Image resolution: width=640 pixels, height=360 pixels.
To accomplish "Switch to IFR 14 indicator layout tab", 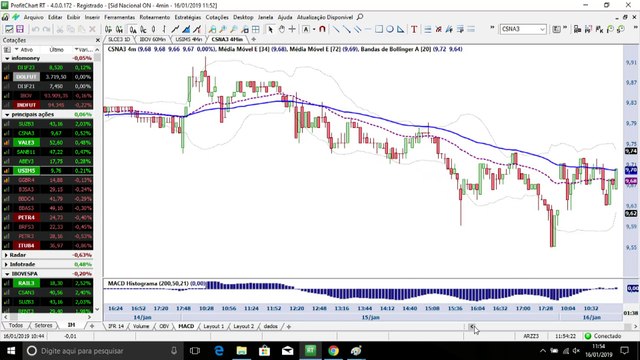I will [x=116, y=326].
